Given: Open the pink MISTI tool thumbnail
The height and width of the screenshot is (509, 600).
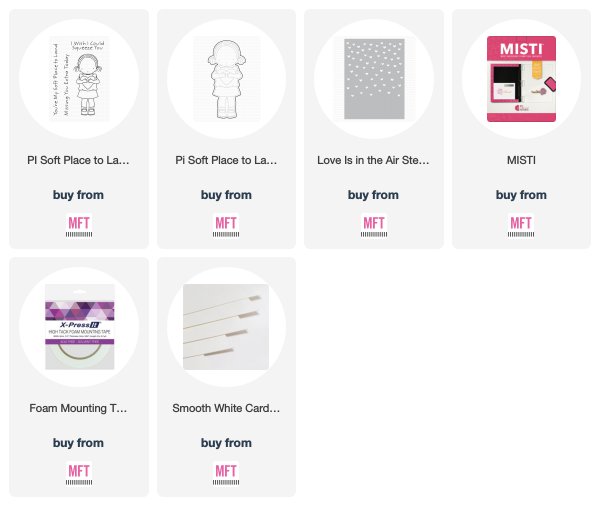Looking at the screenshot, I should point(521,79).
